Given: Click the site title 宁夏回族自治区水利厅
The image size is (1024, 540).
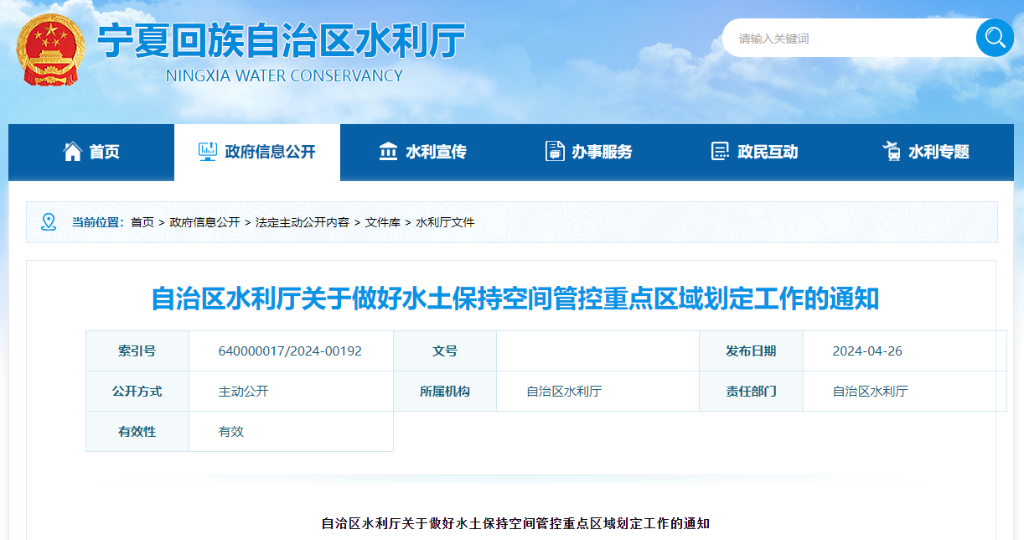Looking at the screenshot, I should [x=281, y=40].
